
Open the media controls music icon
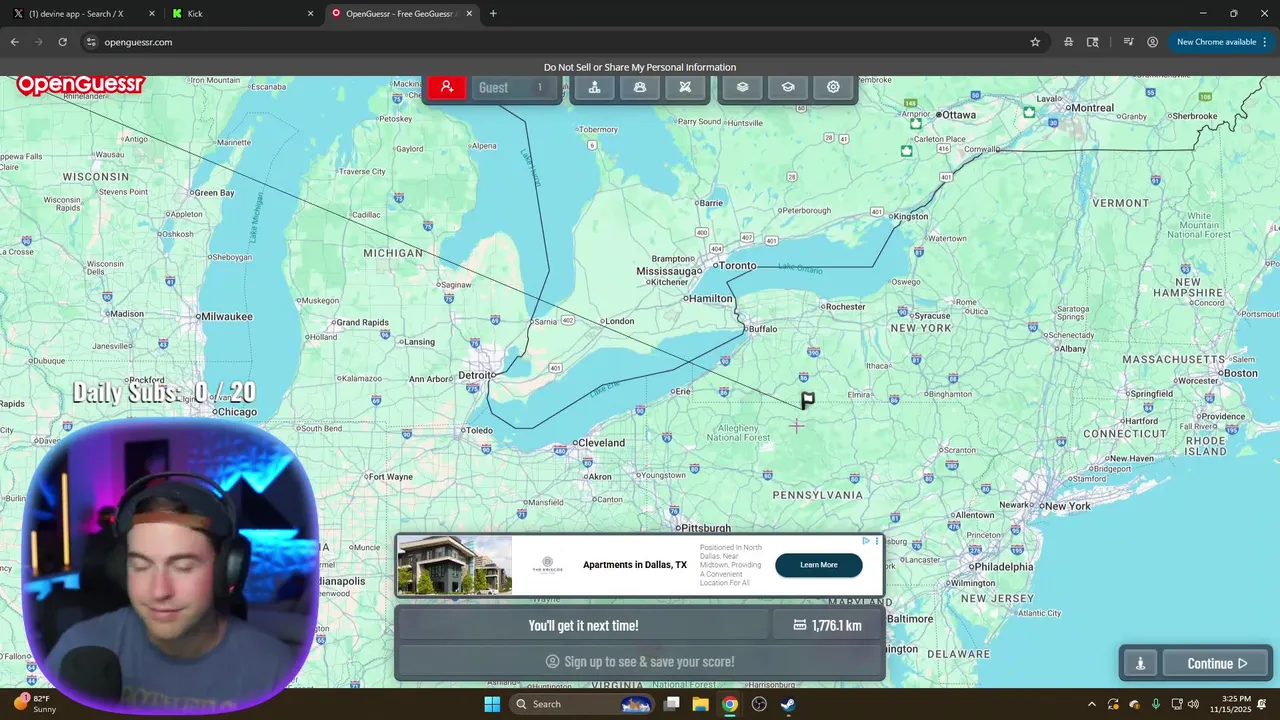[x=1128, y=42]
